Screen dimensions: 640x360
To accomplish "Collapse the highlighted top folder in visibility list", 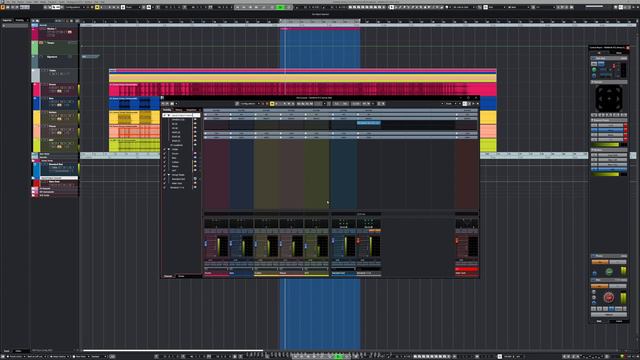I will pyautogui.click(x=169, y=115).
